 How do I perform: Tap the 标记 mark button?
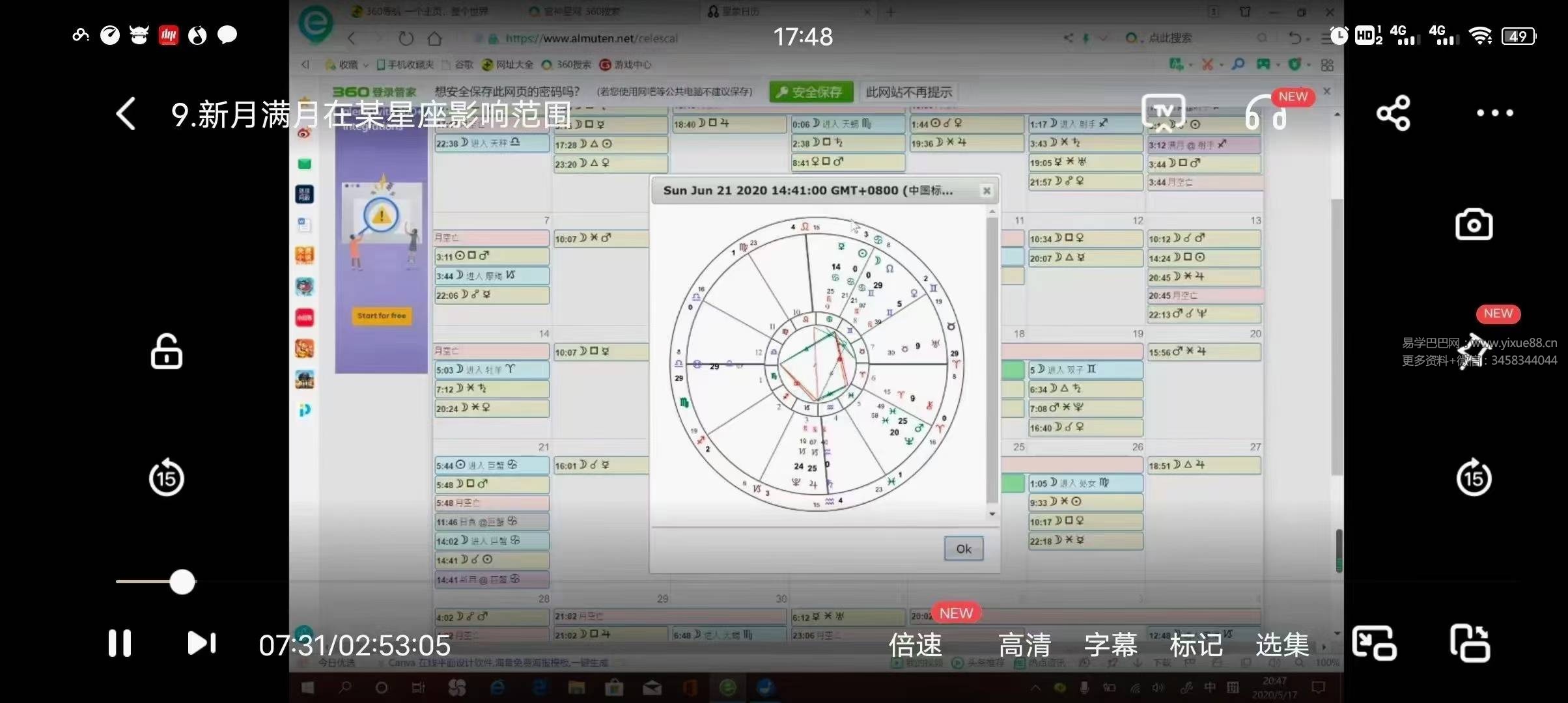pyautogui.click(x=1196, y=645)
